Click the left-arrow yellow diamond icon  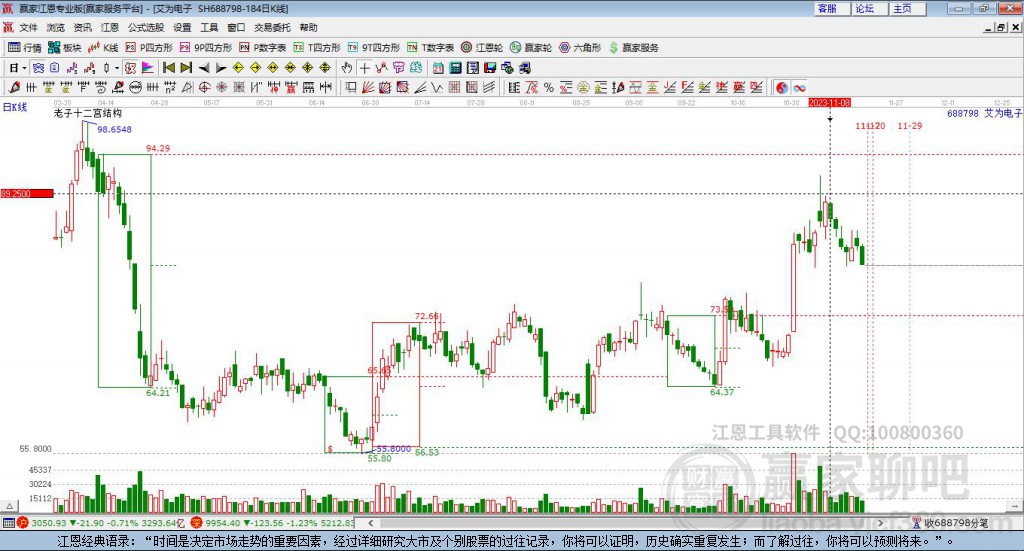[238, 68]
